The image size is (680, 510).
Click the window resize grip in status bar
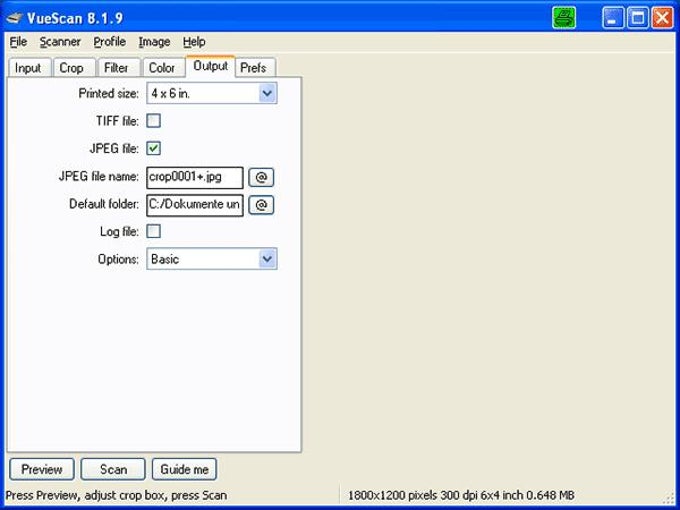[x=670, y=498]
